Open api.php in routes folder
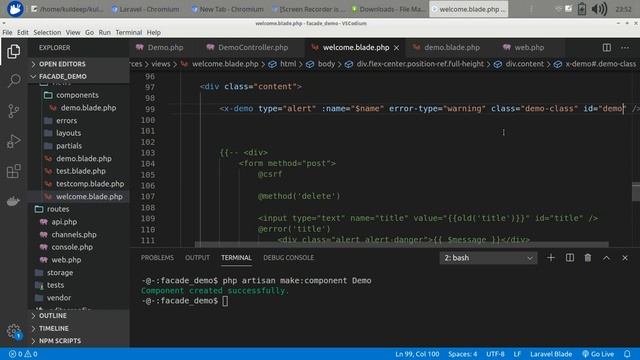The image size is (640, 360). tap(64, 222)
